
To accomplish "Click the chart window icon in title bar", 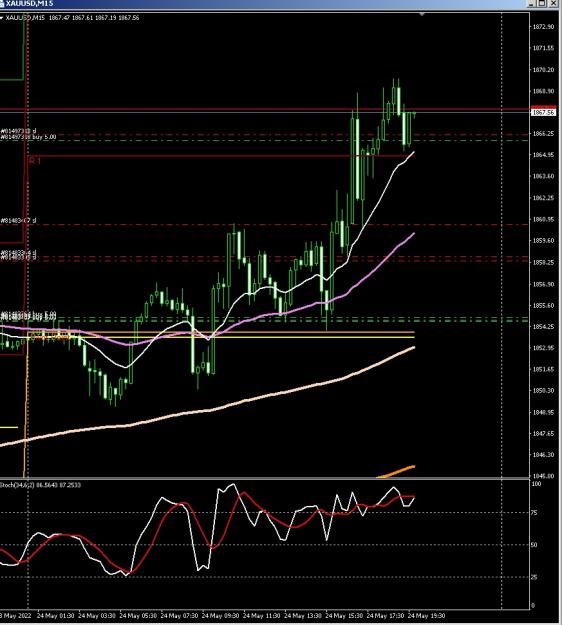I will [2, 3].
